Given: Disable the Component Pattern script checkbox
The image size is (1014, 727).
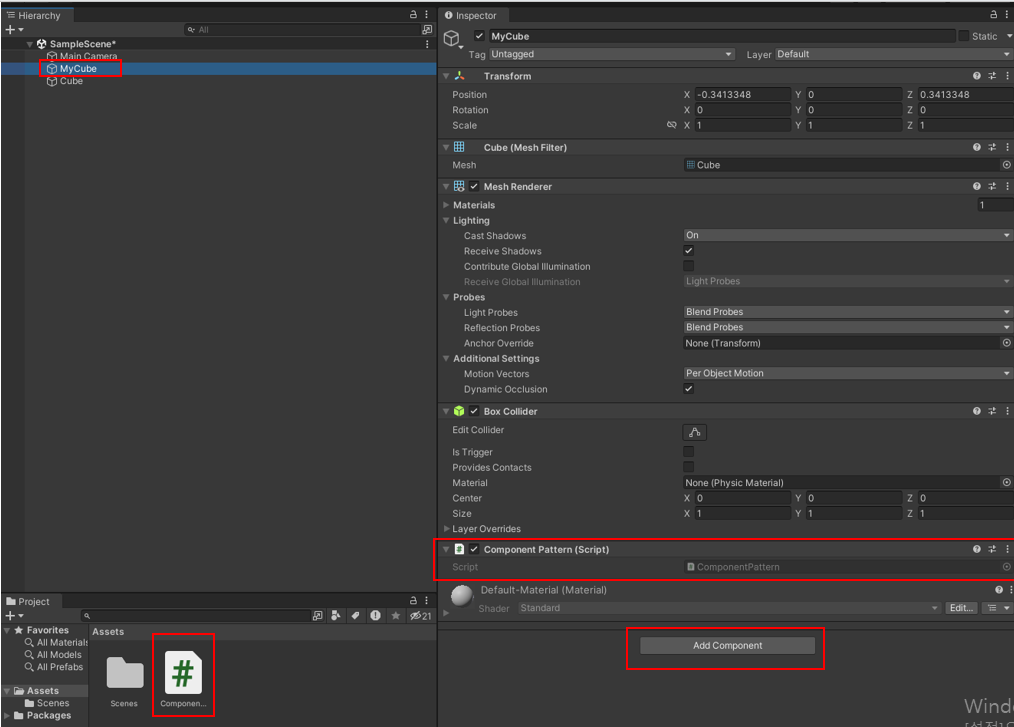Looking at the screenshot, I should coord(474,549).
